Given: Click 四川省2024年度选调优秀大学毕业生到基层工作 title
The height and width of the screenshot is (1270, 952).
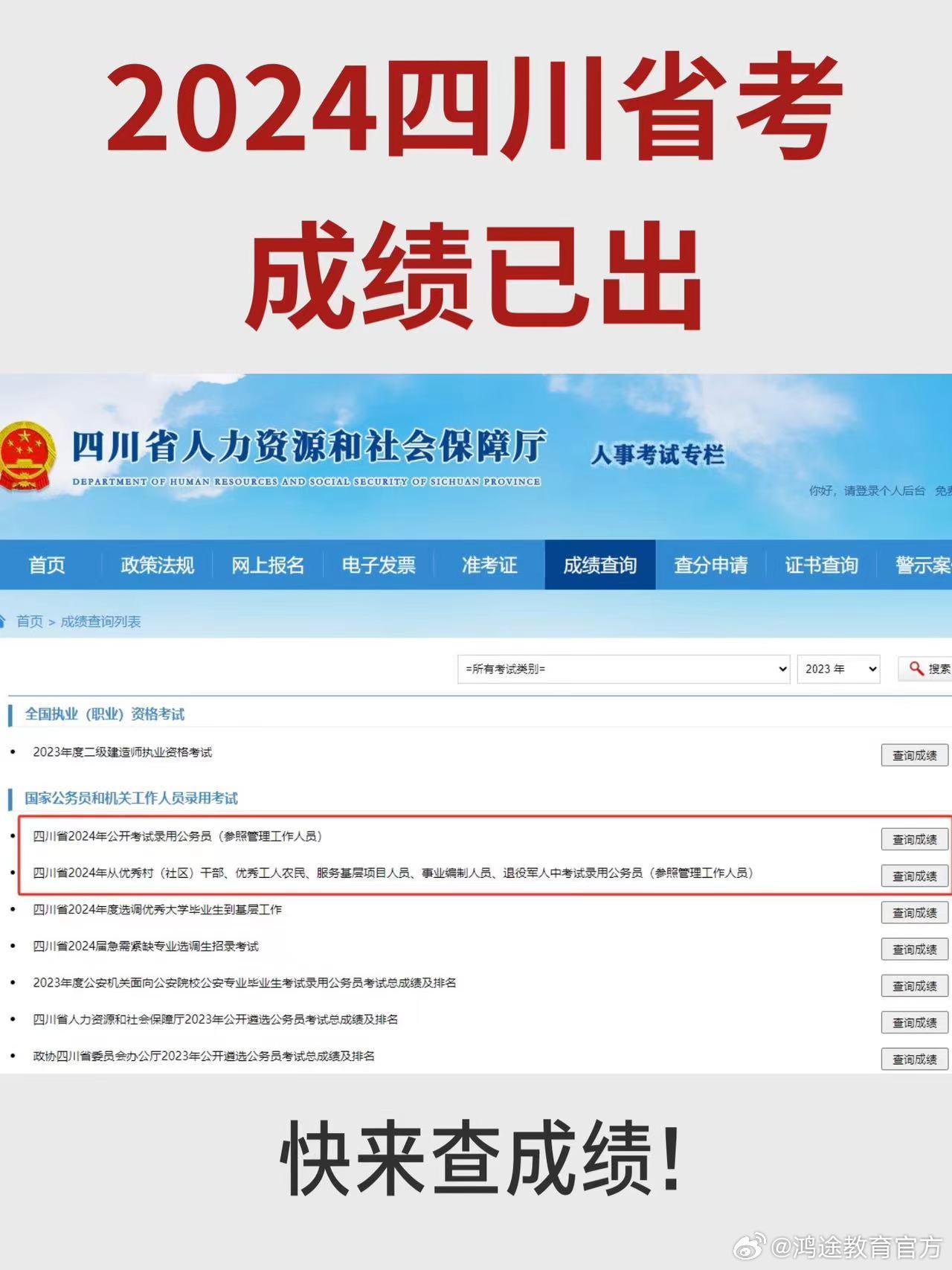Looking at the screenshot, I should click(x=158, y=909).
